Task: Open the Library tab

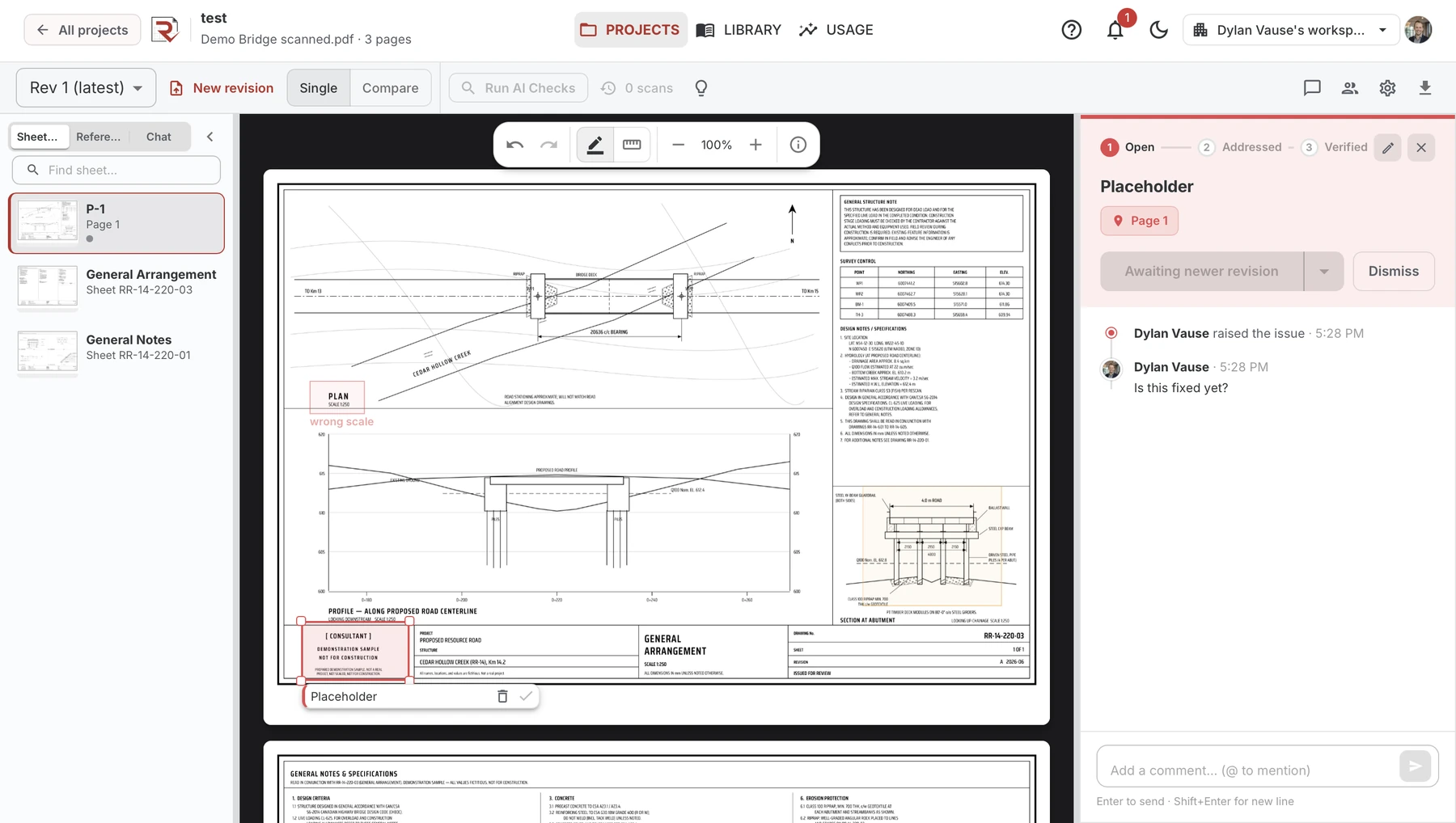Action: (x=739, y=30)
